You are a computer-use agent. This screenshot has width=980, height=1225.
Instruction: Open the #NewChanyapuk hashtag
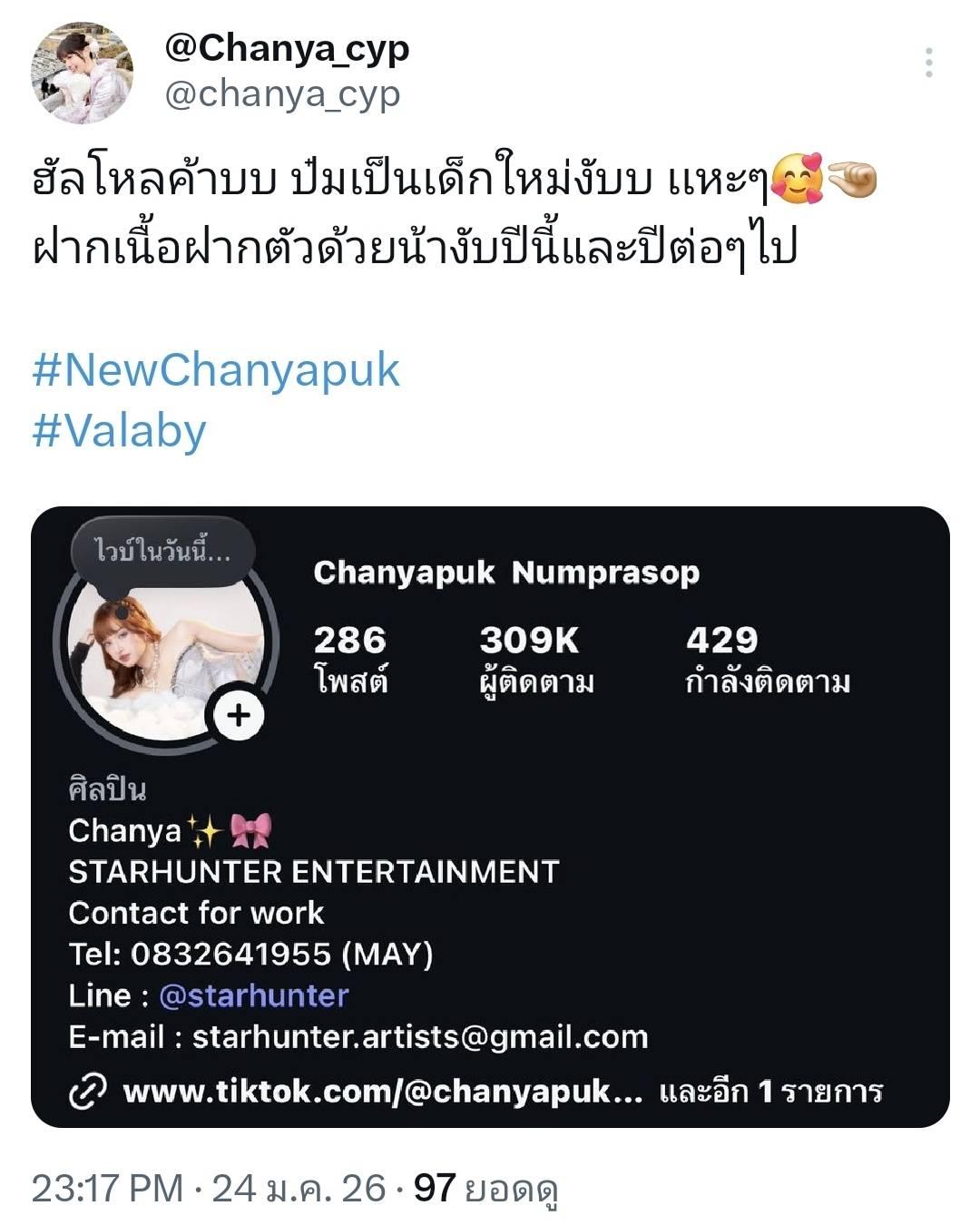coord(216,370)
